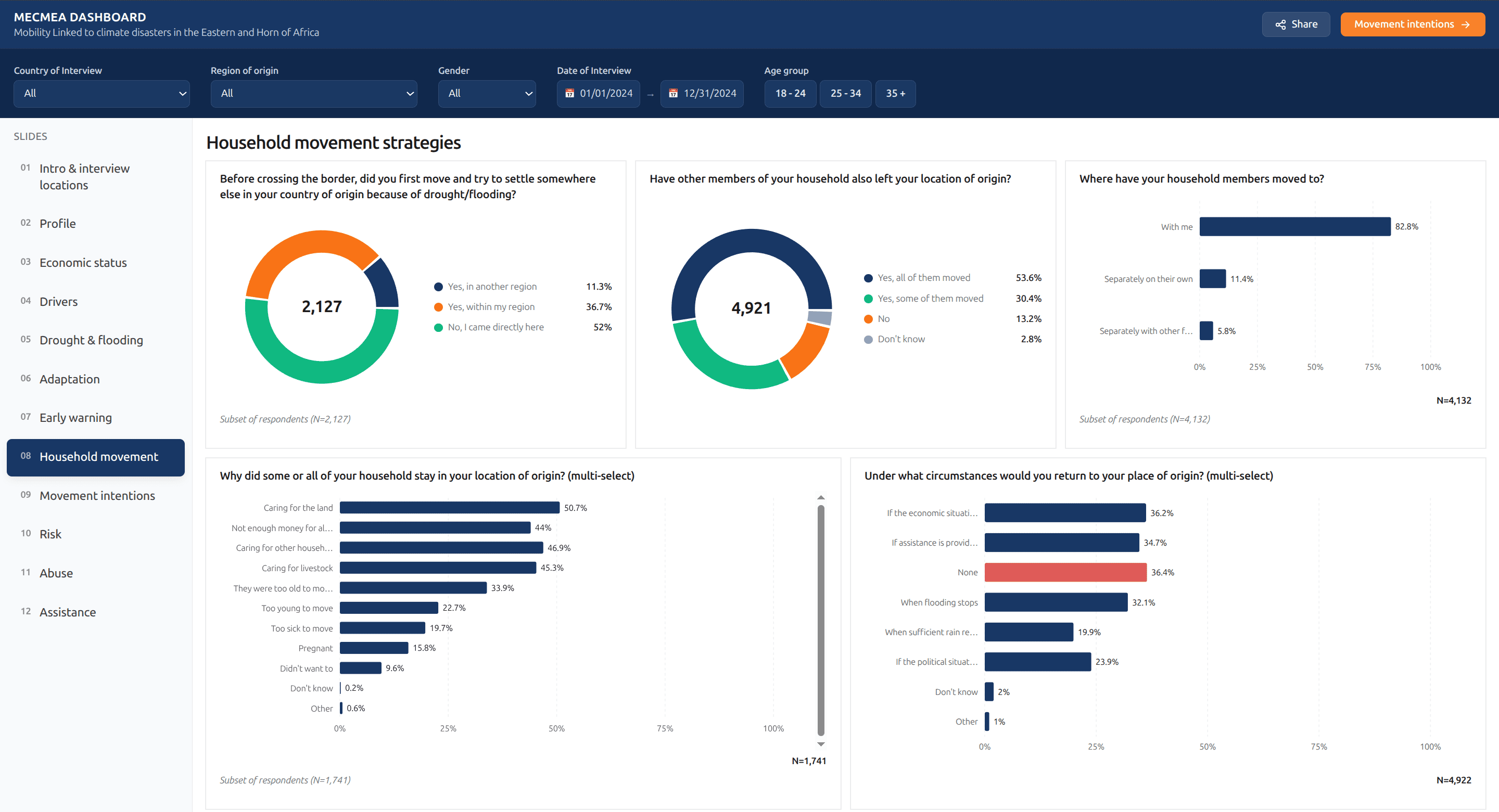1499x812 pixels.
Task: Click the 'If assistance is provid…' bar
Action: pos(1061,543)
